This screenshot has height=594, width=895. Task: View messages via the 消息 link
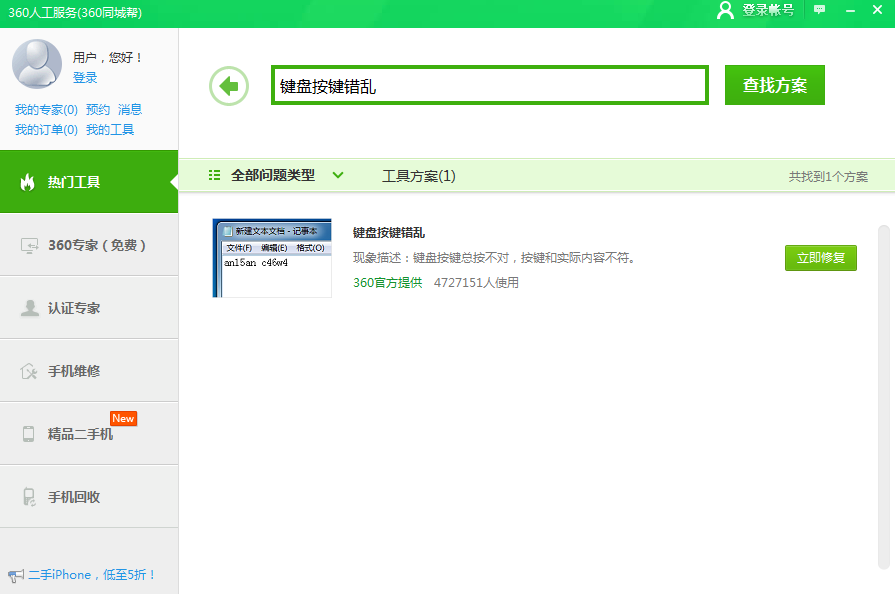pyautogui.click(x=132, y=109)
